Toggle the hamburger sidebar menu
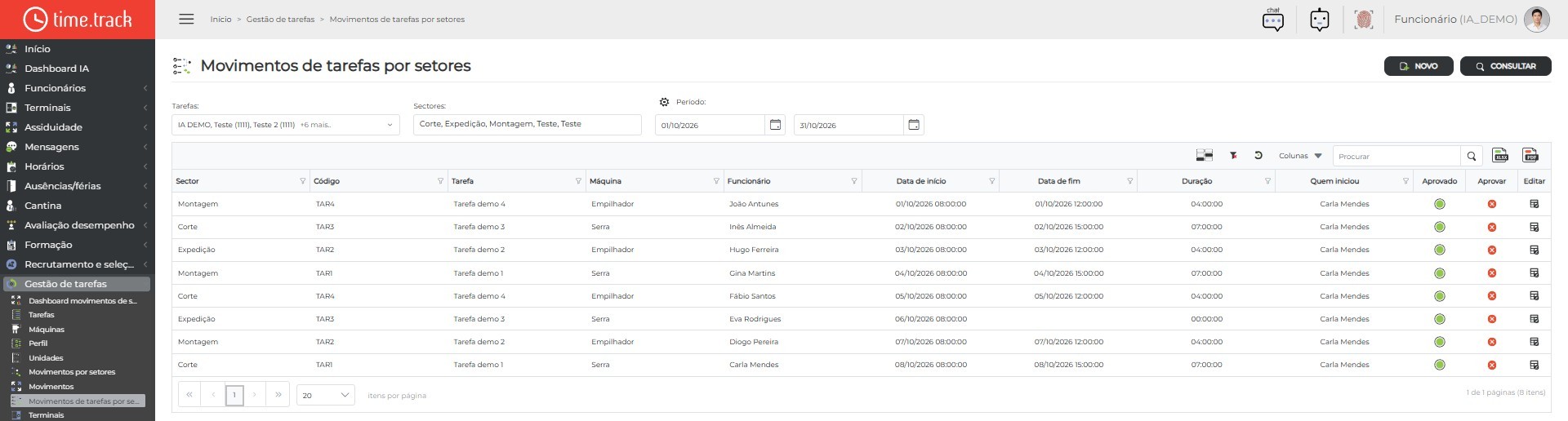 pos(186,19)
